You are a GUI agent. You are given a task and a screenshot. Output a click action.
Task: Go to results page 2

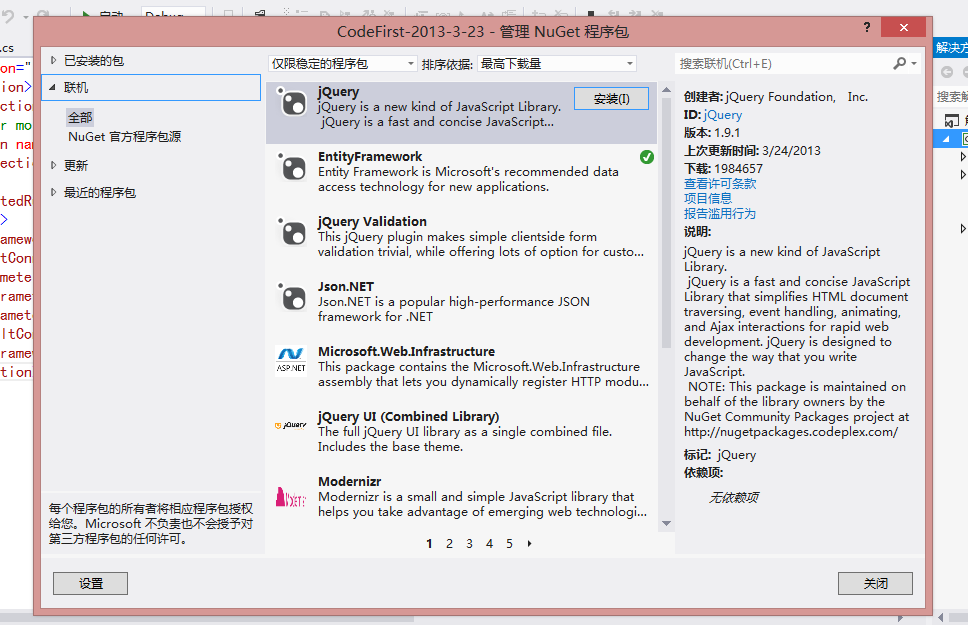click(449, 543)
